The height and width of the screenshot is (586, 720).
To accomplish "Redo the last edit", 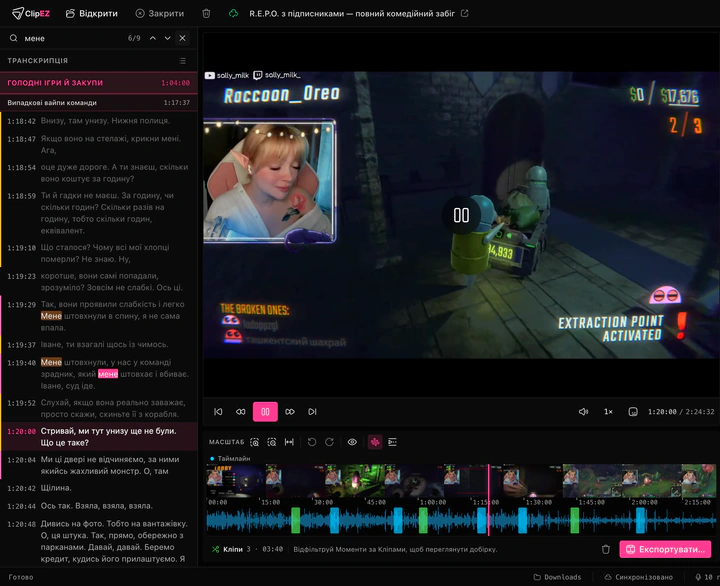I will (329, 442).
